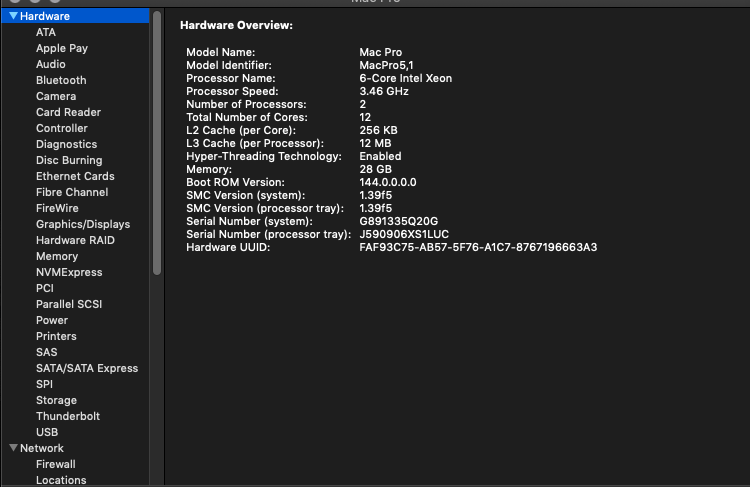Open Card Reader details
Viewport: 750px width, 487px height.
[x=68, y=112]
